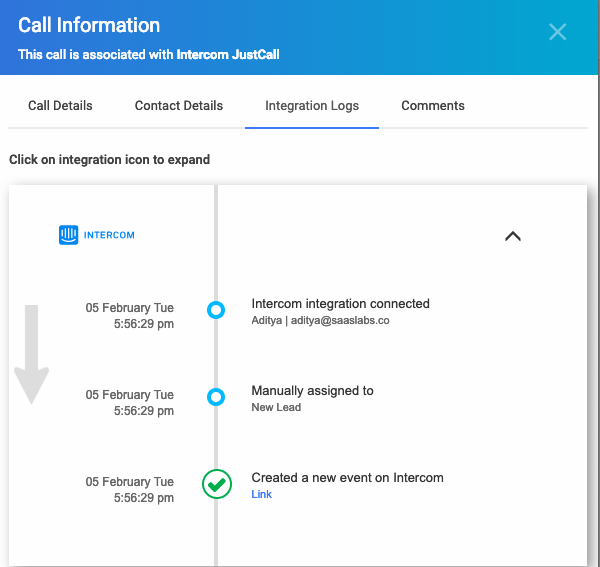This screenshot has height=567, width=600.
Task: Click the first log timestamp 5:56:29 pm
Action: [144, 324]
